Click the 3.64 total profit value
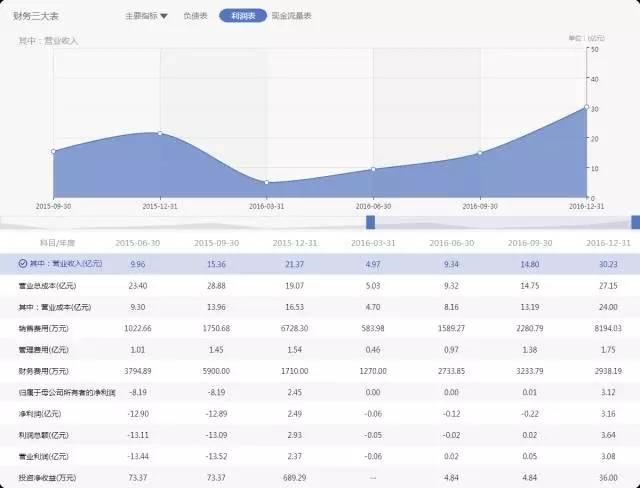This screenshot has width=640, height=488. (x=608, y=435)
